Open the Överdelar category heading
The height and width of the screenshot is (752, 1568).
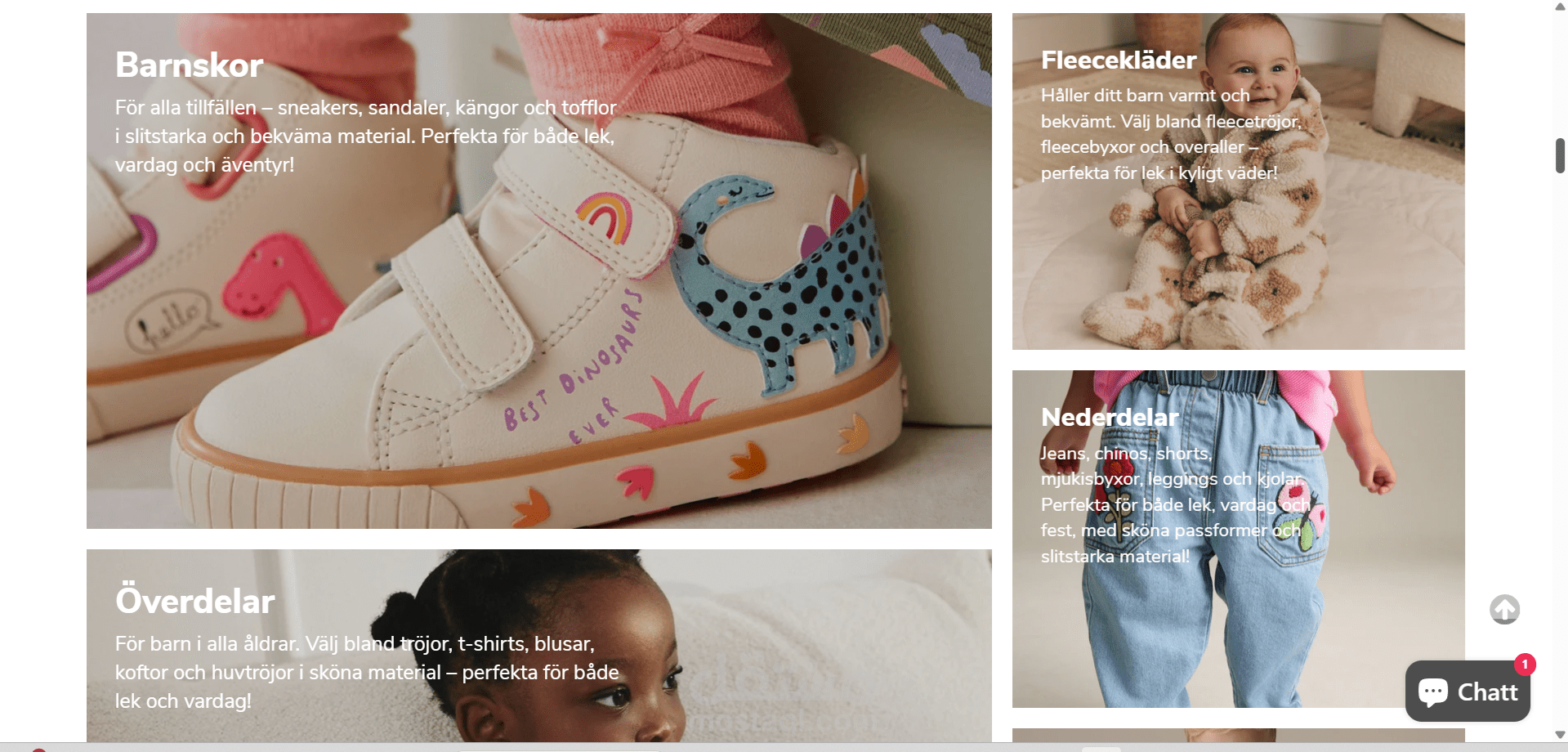tap(194, 602)
